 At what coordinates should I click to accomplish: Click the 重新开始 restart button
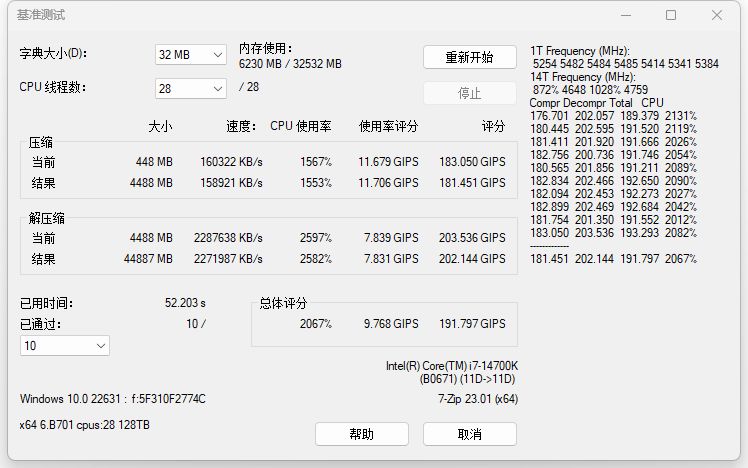[x=469, y=57]
